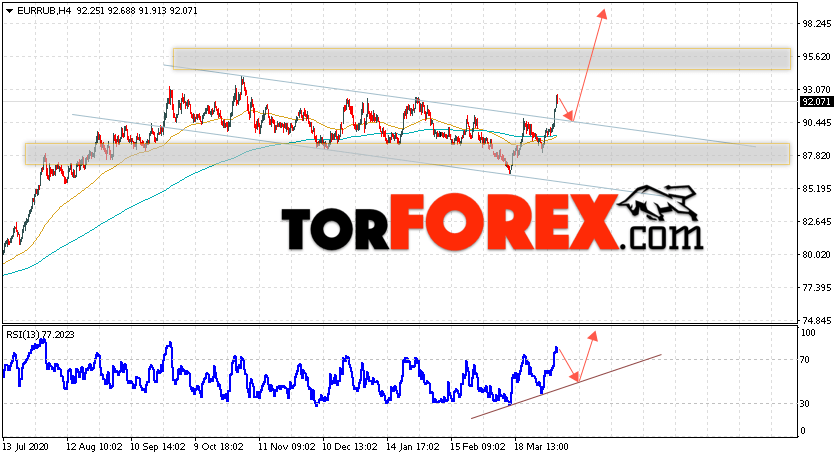Click the 74.845 price axis label

pos(817,321)
